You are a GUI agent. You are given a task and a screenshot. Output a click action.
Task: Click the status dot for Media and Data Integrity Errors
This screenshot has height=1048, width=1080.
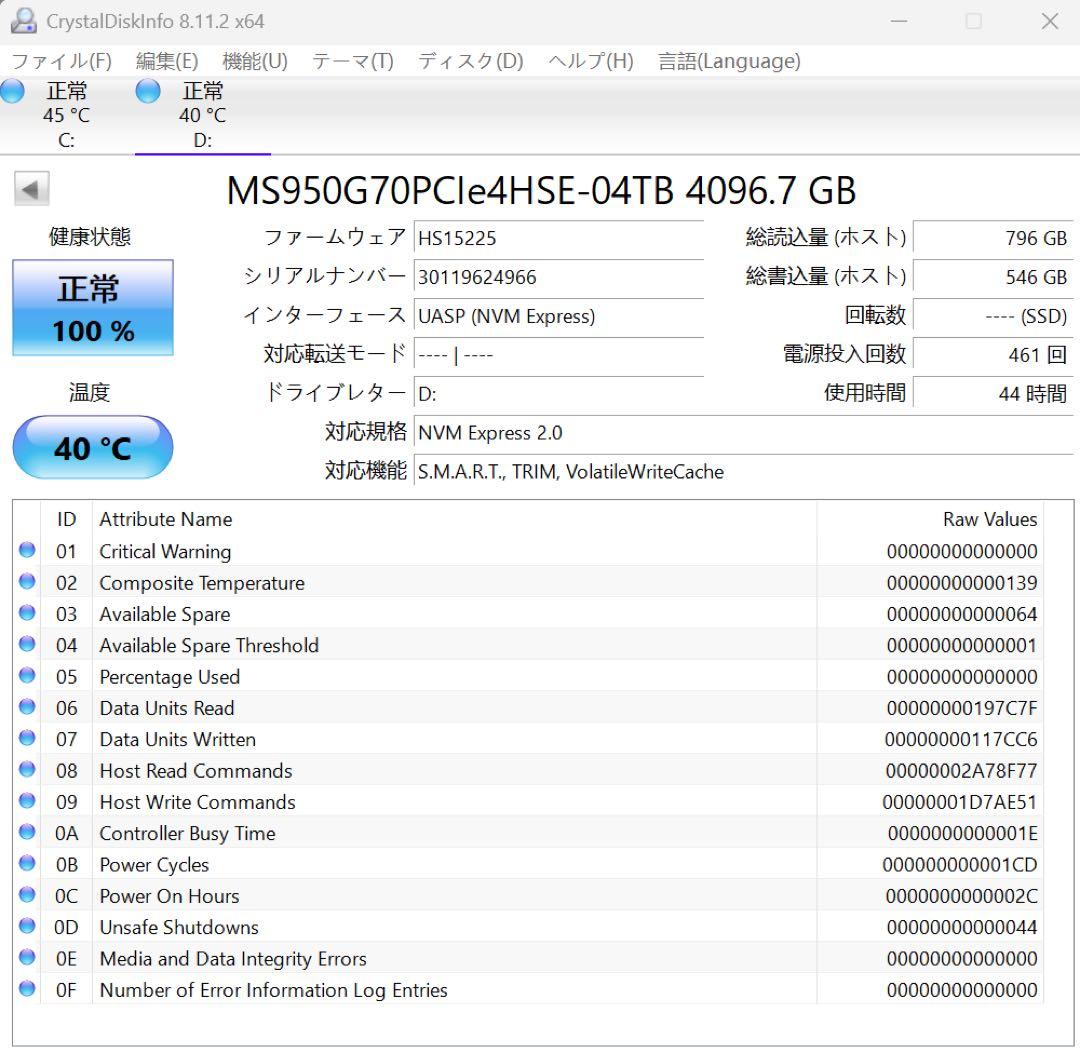pos(27,958)
